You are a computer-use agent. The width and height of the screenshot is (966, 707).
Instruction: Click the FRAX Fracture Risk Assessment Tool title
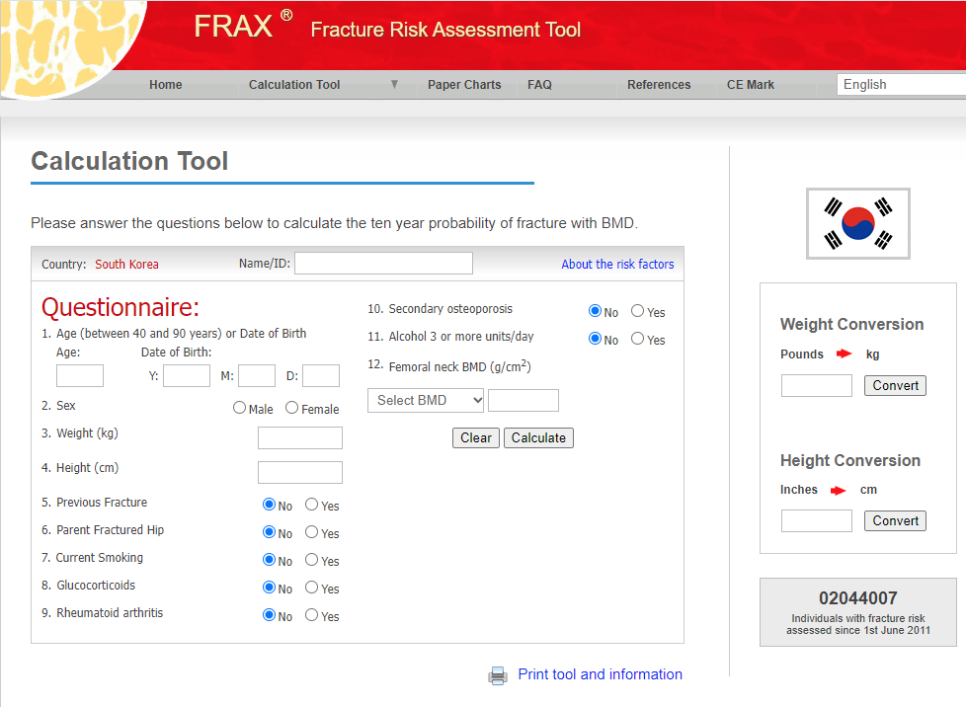[x=387, y=27]
